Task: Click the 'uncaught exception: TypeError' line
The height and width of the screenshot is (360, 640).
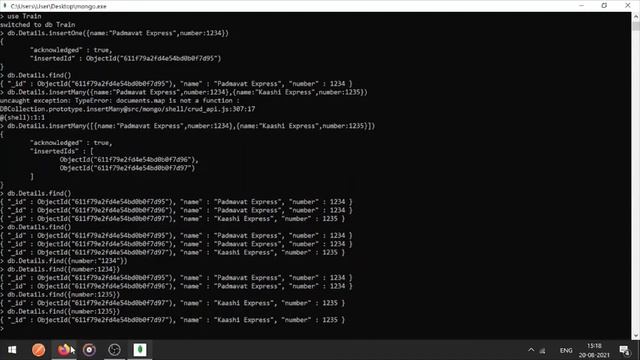Action: click(x=120, y=100)
